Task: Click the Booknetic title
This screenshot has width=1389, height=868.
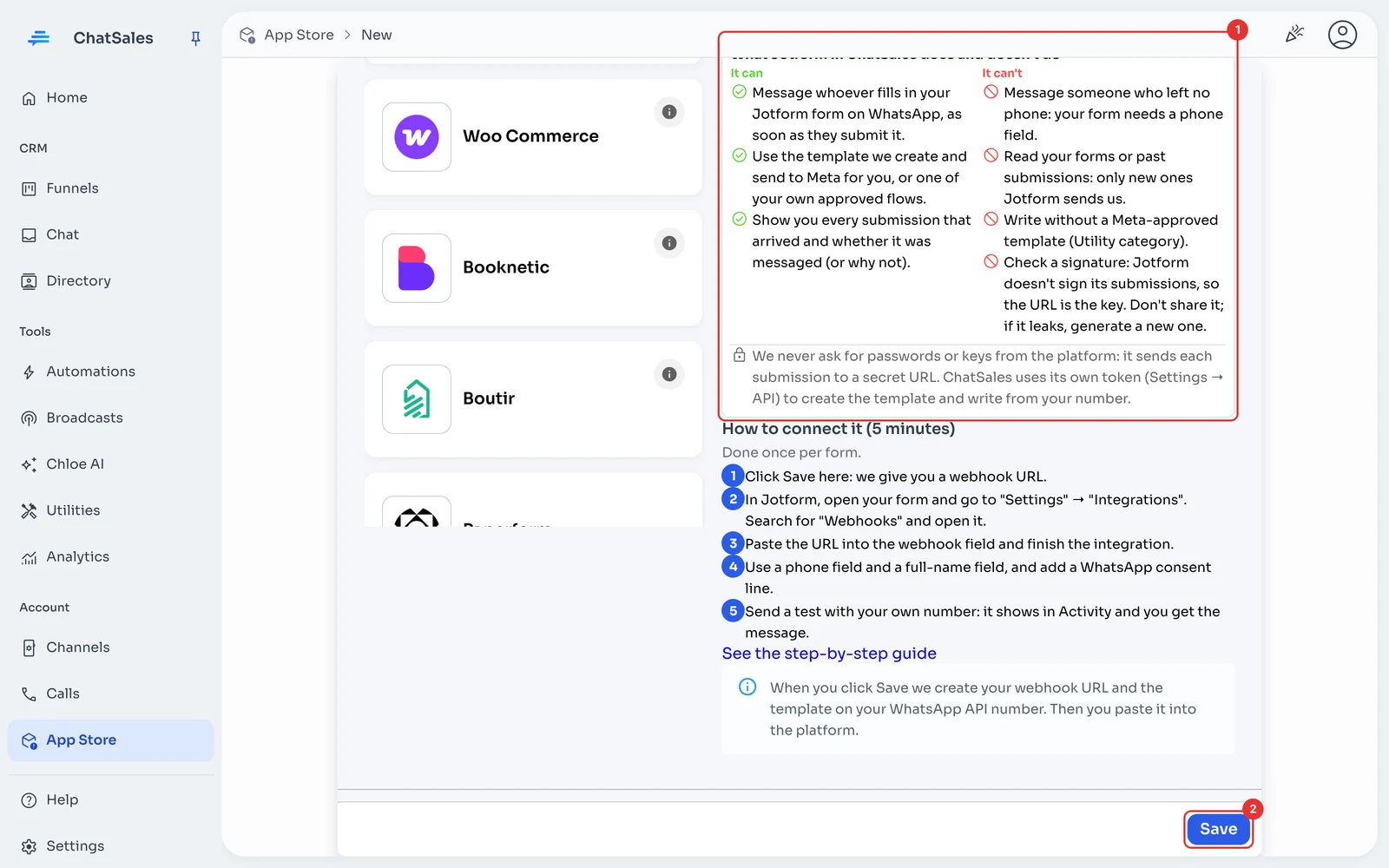Action: click(x=506, y=267)
